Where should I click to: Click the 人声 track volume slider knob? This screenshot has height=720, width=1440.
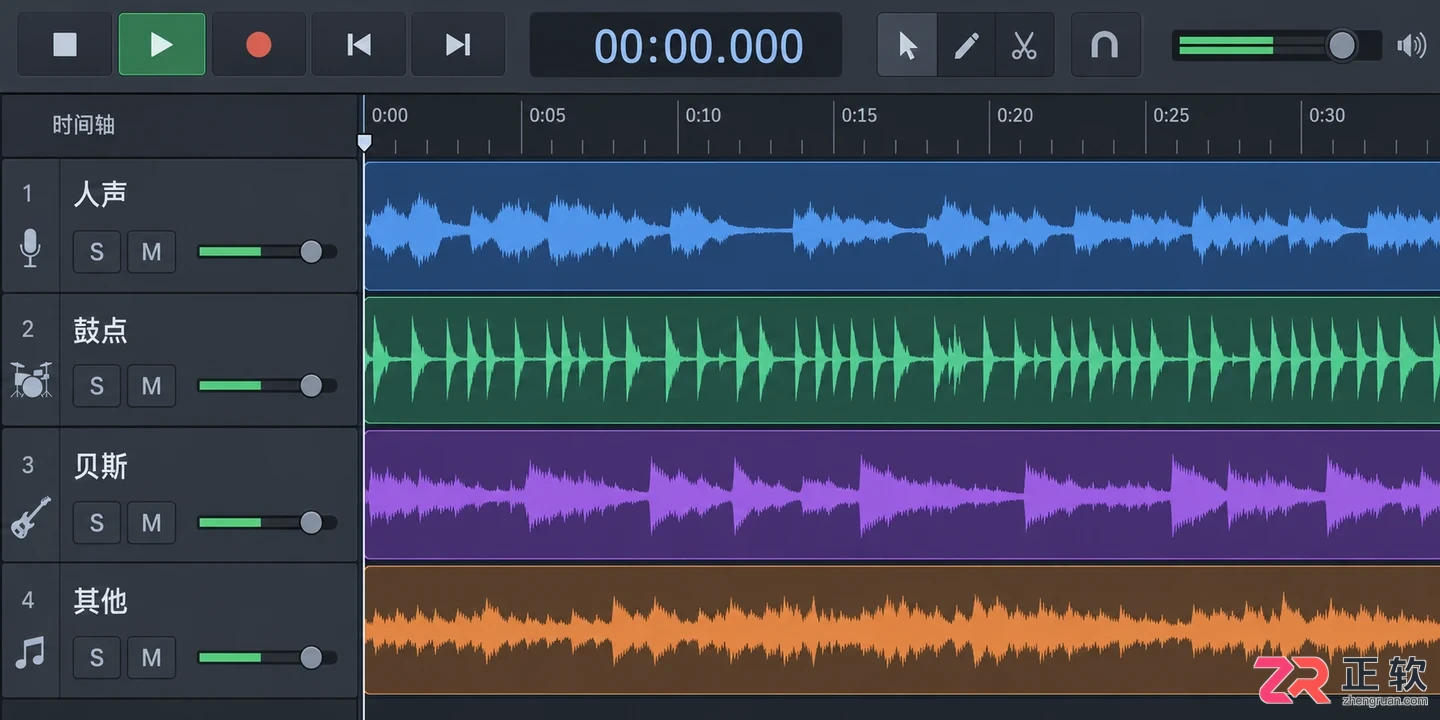[311, 251]
